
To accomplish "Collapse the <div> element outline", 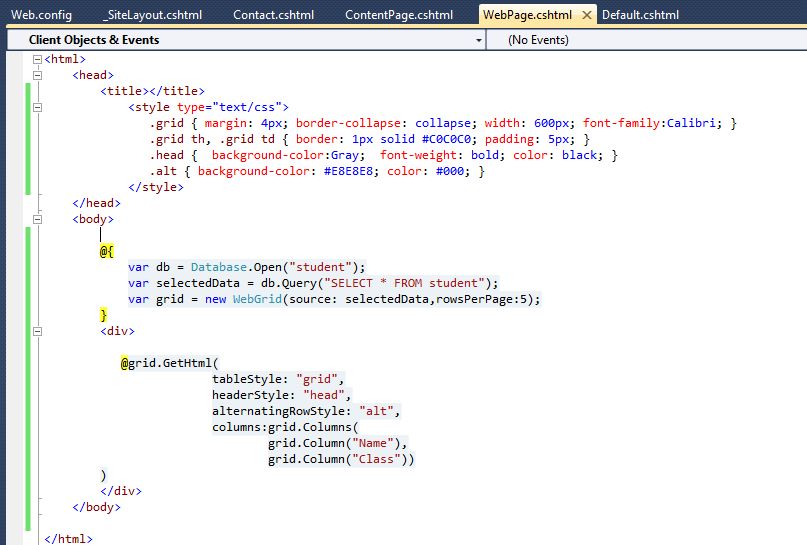I will (x=37, y=331).
